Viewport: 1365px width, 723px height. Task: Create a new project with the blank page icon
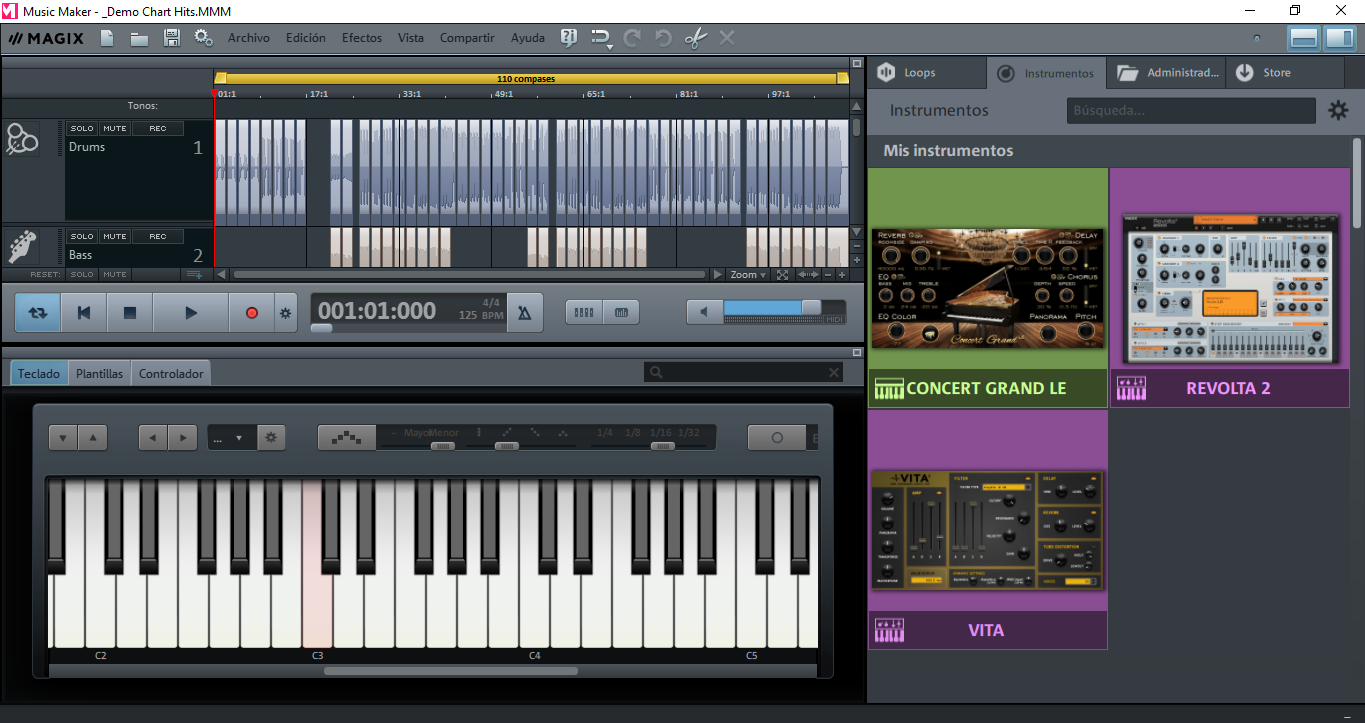[x=107, y=38]
